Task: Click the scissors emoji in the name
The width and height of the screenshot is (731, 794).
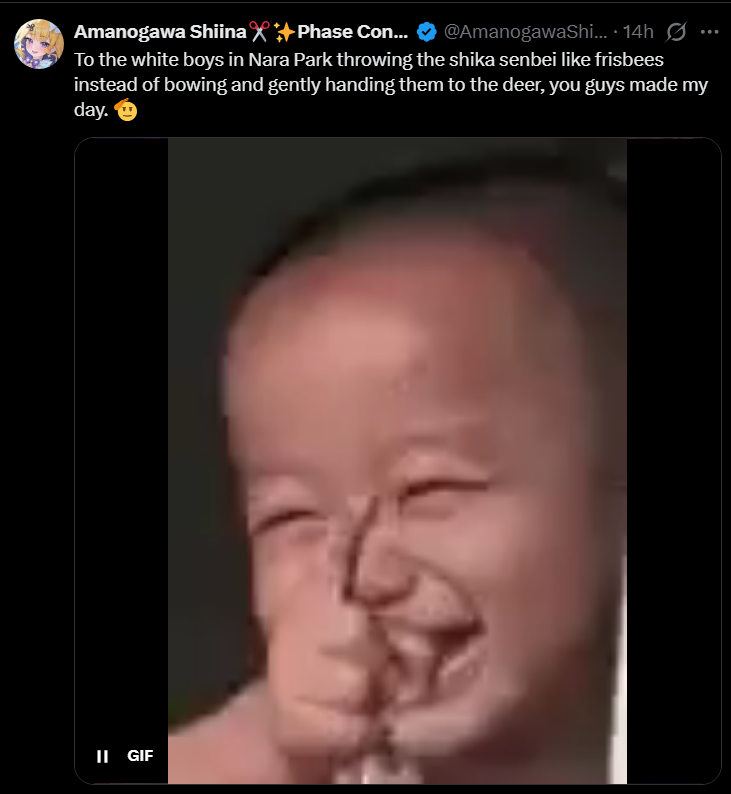Action: [259, 32]
